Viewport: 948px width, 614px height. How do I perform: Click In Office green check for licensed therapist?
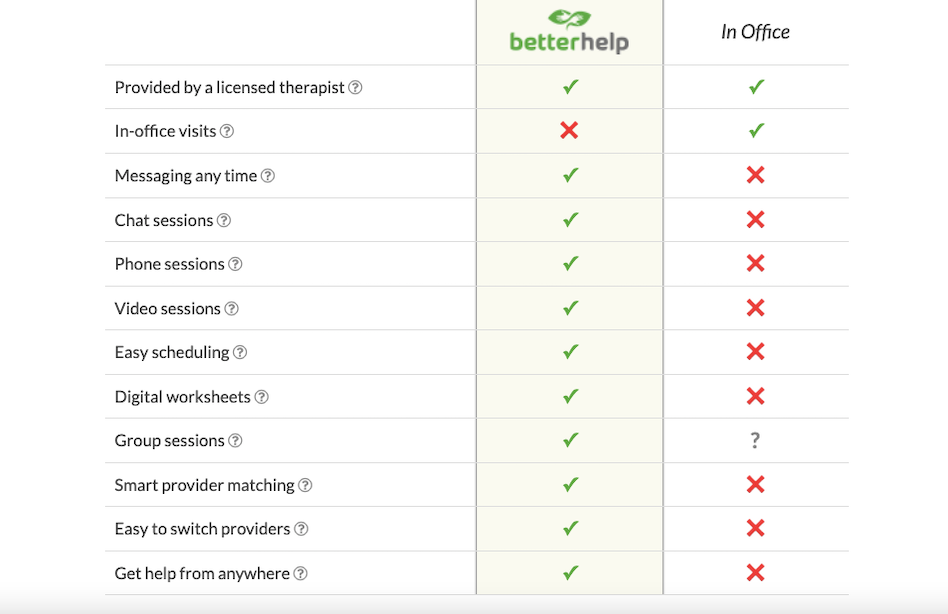point(756,87)
